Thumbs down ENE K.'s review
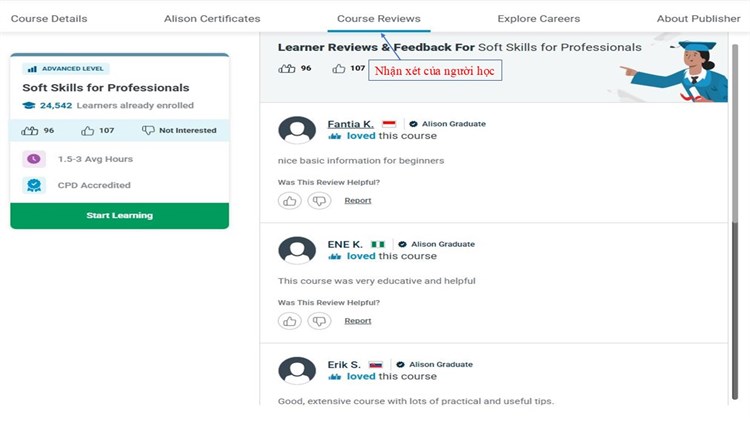Viewport: 750px width, 422px height. coord(320,321)
